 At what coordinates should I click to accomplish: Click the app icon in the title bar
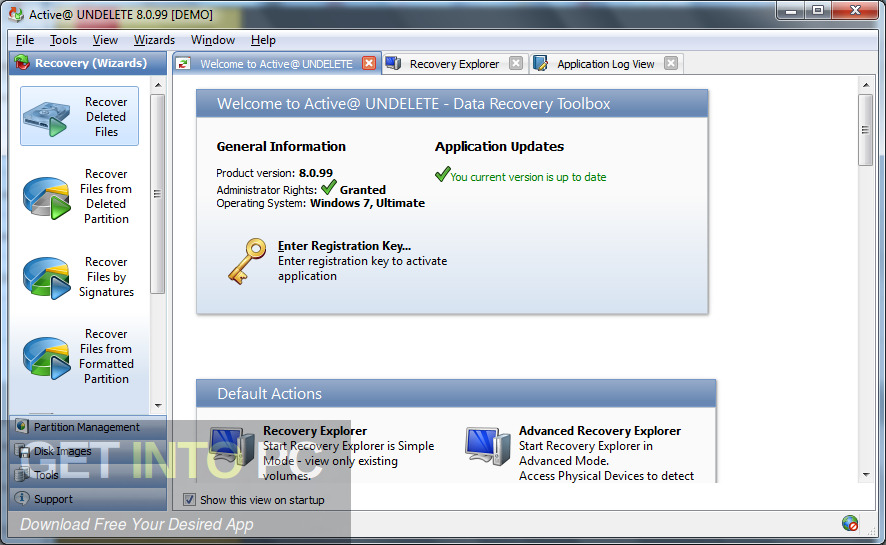(x=16, y=14)
